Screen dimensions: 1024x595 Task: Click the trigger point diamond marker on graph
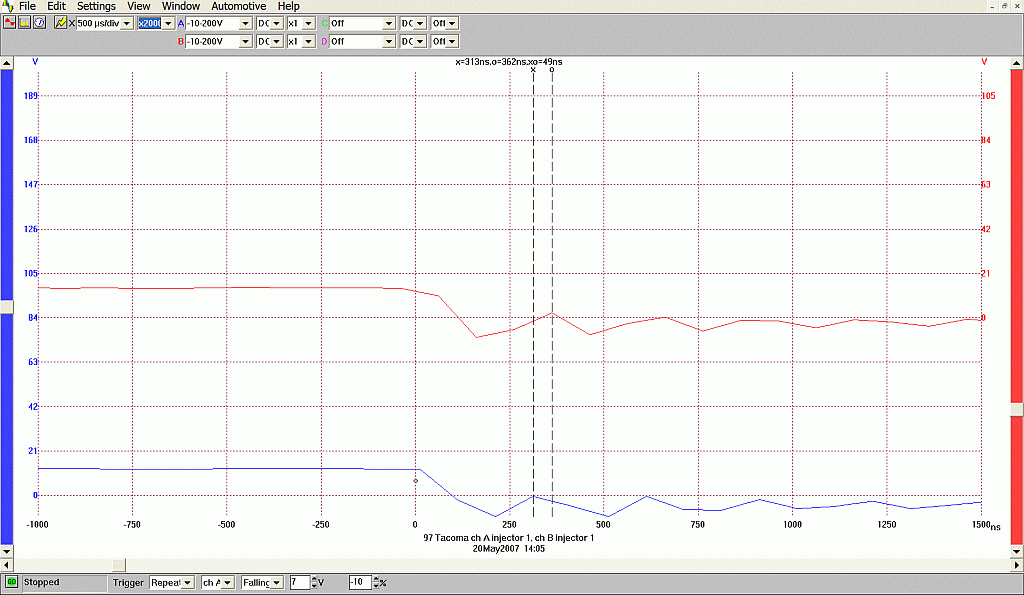[x=416, y=481]
